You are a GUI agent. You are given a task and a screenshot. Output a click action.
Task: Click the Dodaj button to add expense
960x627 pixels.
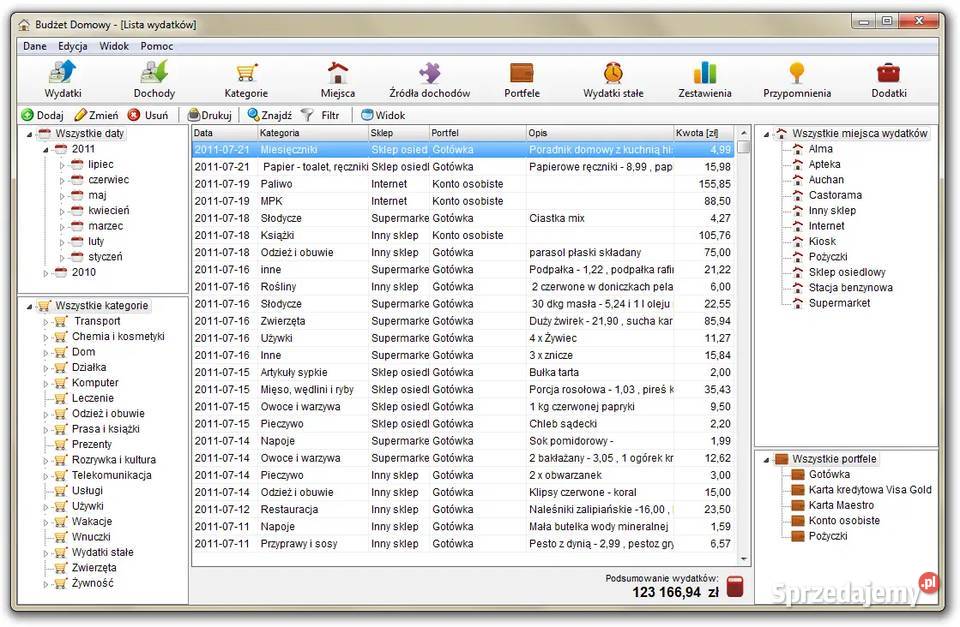pos(42,115)
